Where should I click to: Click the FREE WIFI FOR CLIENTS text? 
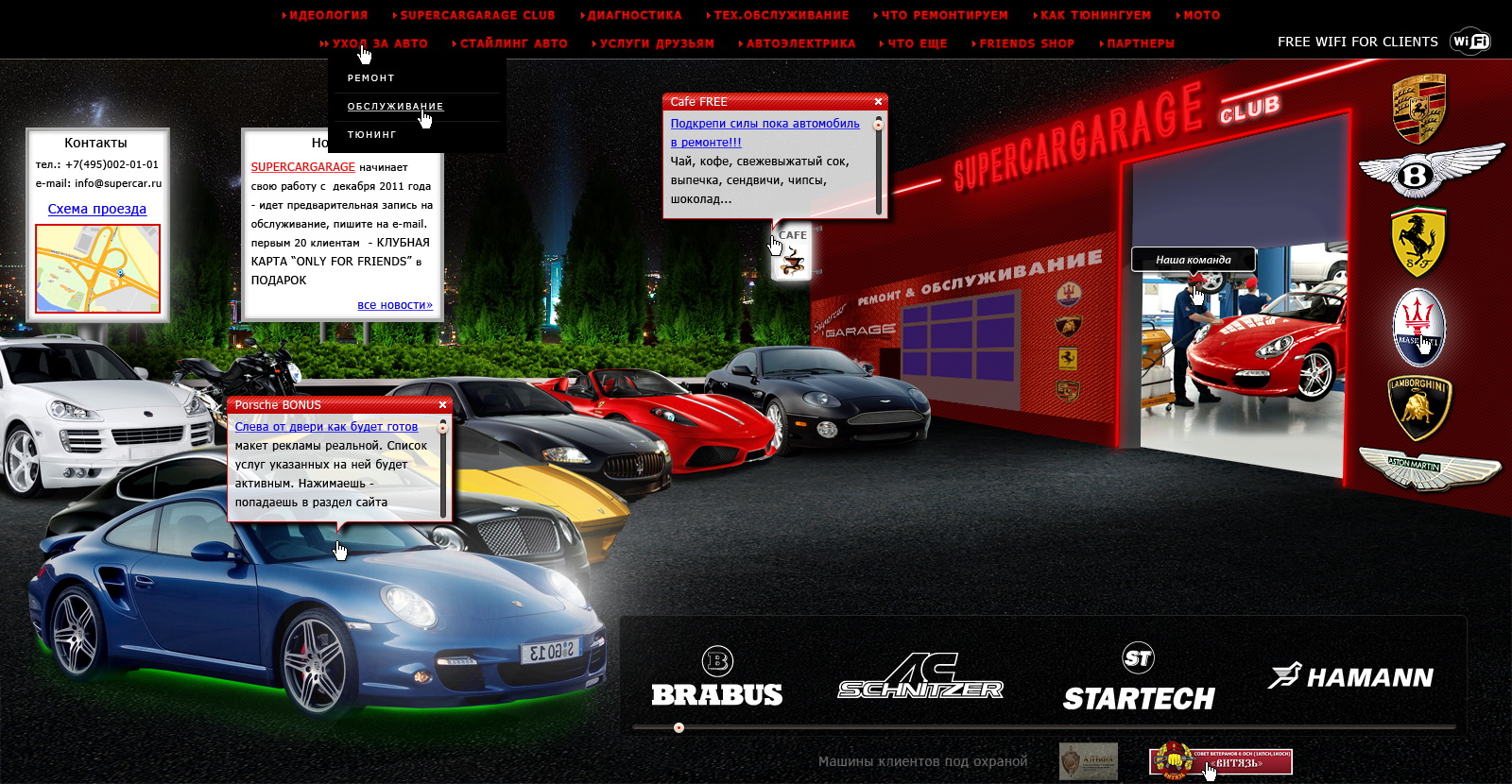point(1357,42)
